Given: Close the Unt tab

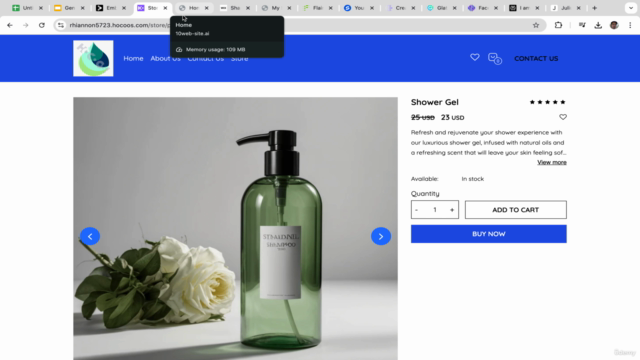Looking at the screenshot, I should 41,8.
